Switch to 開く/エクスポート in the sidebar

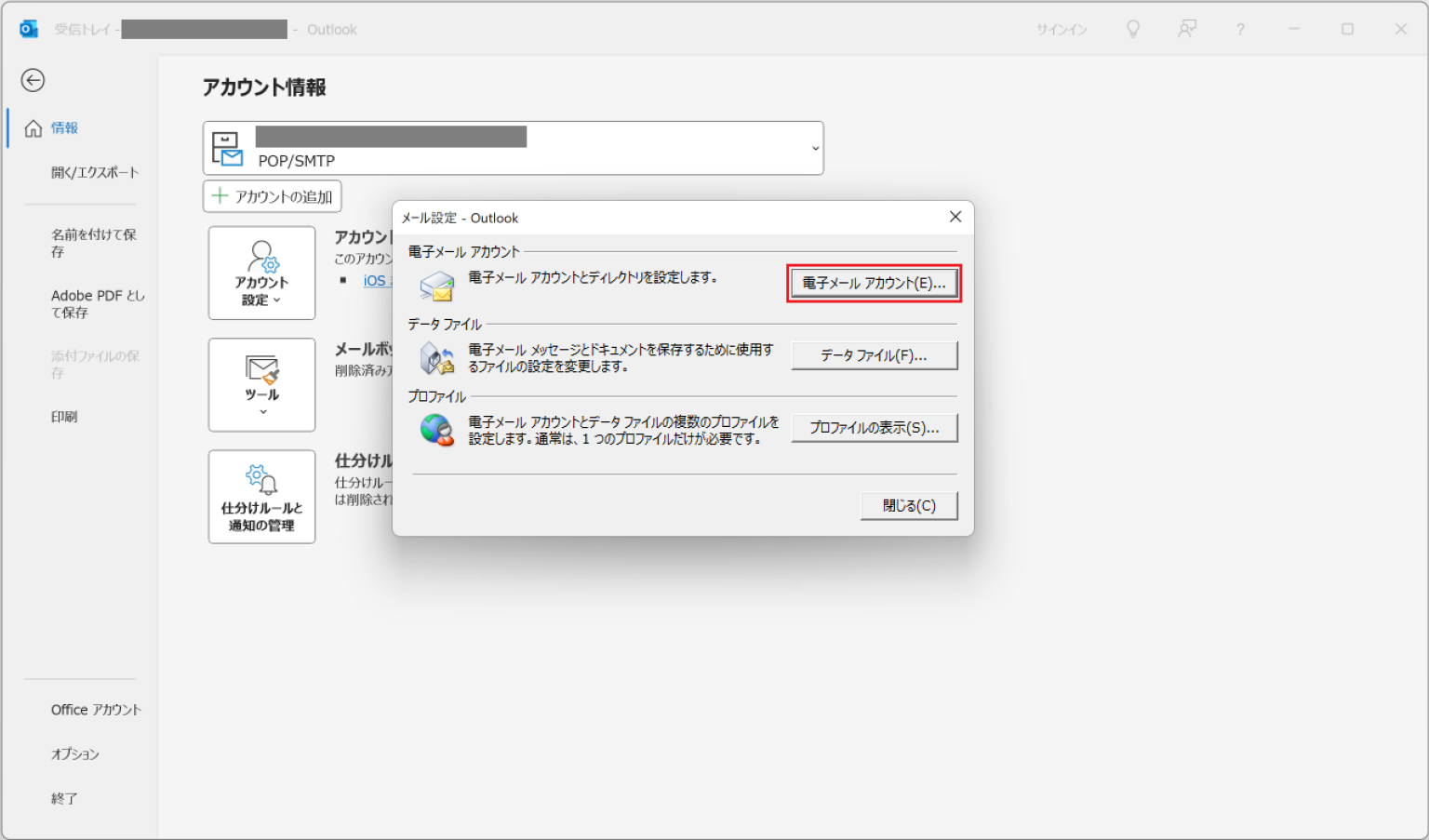click(x=96, y=171)
